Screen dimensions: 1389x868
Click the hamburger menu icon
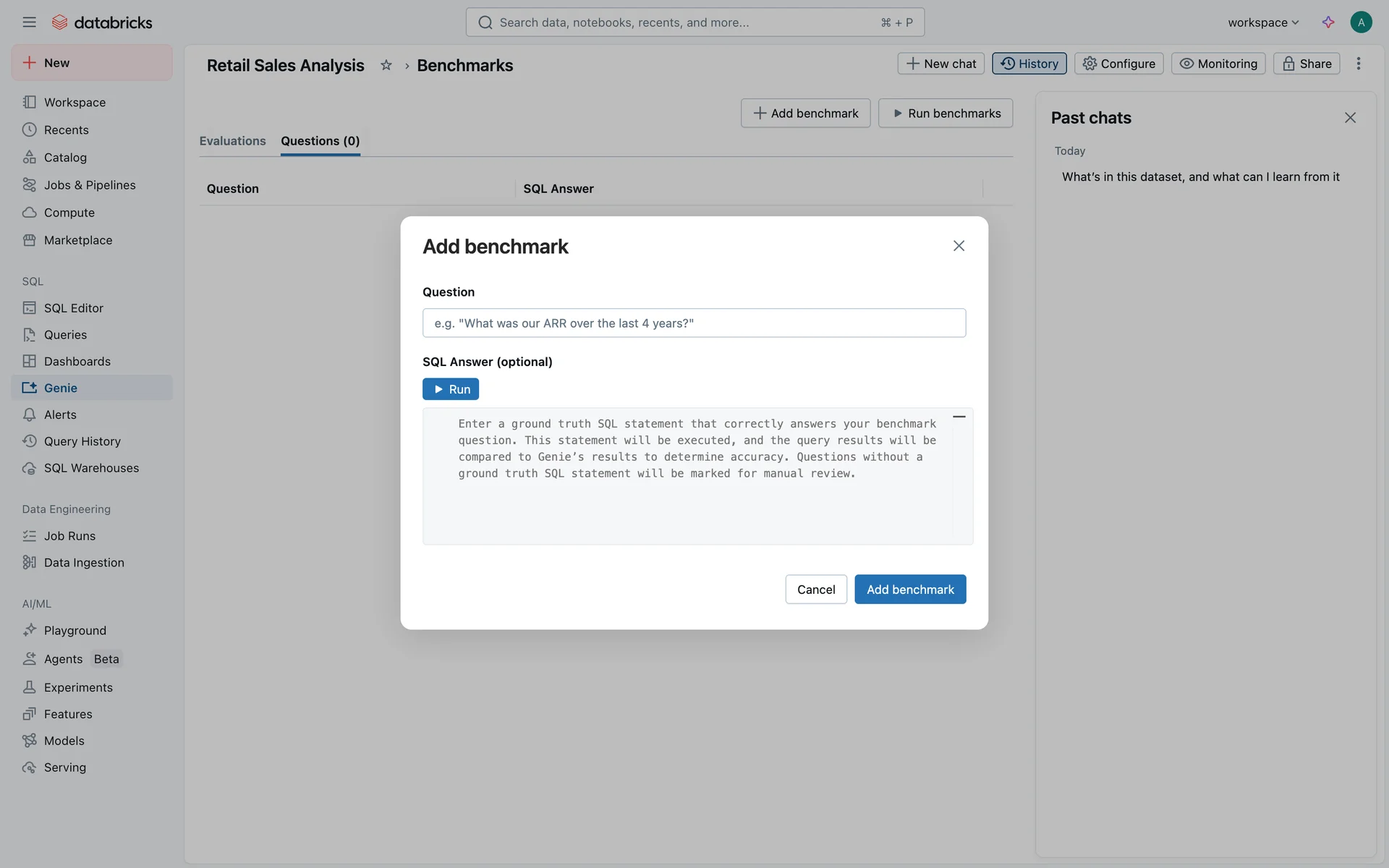tap(29, 22)
